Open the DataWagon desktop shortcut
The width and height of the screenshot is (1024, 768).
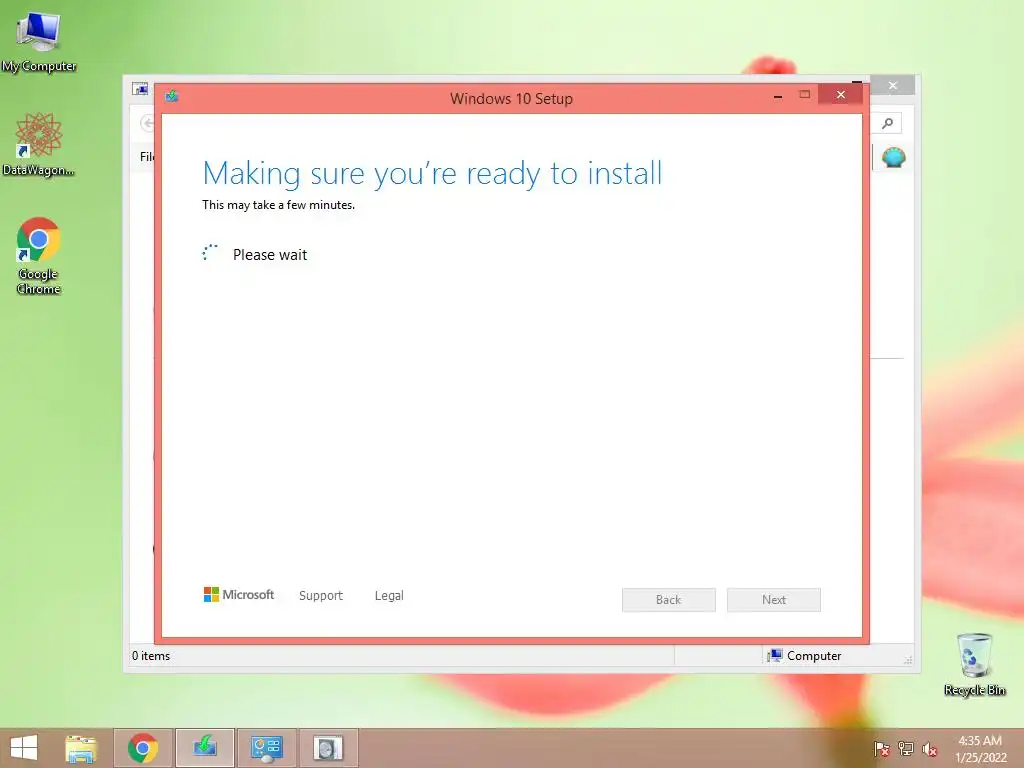(39, 144)
